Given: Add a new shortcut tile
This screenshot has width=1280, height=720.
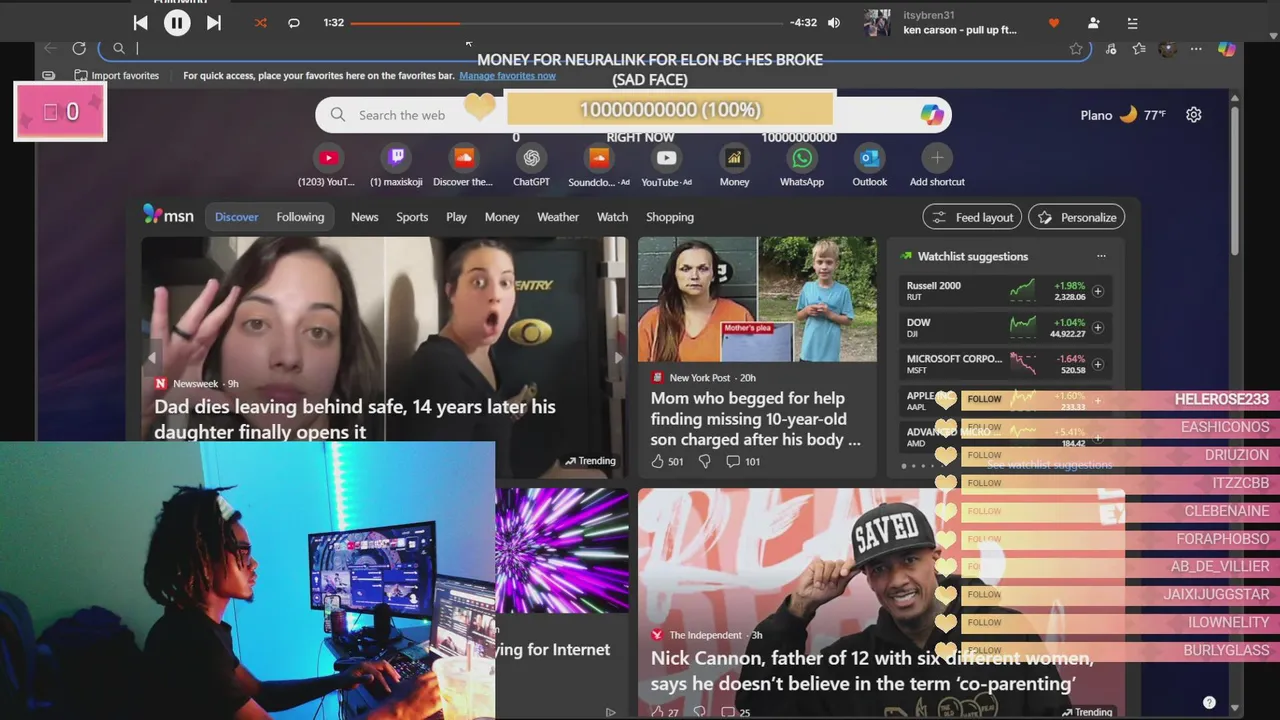Looking at the screenshot, I should [937, 167].
